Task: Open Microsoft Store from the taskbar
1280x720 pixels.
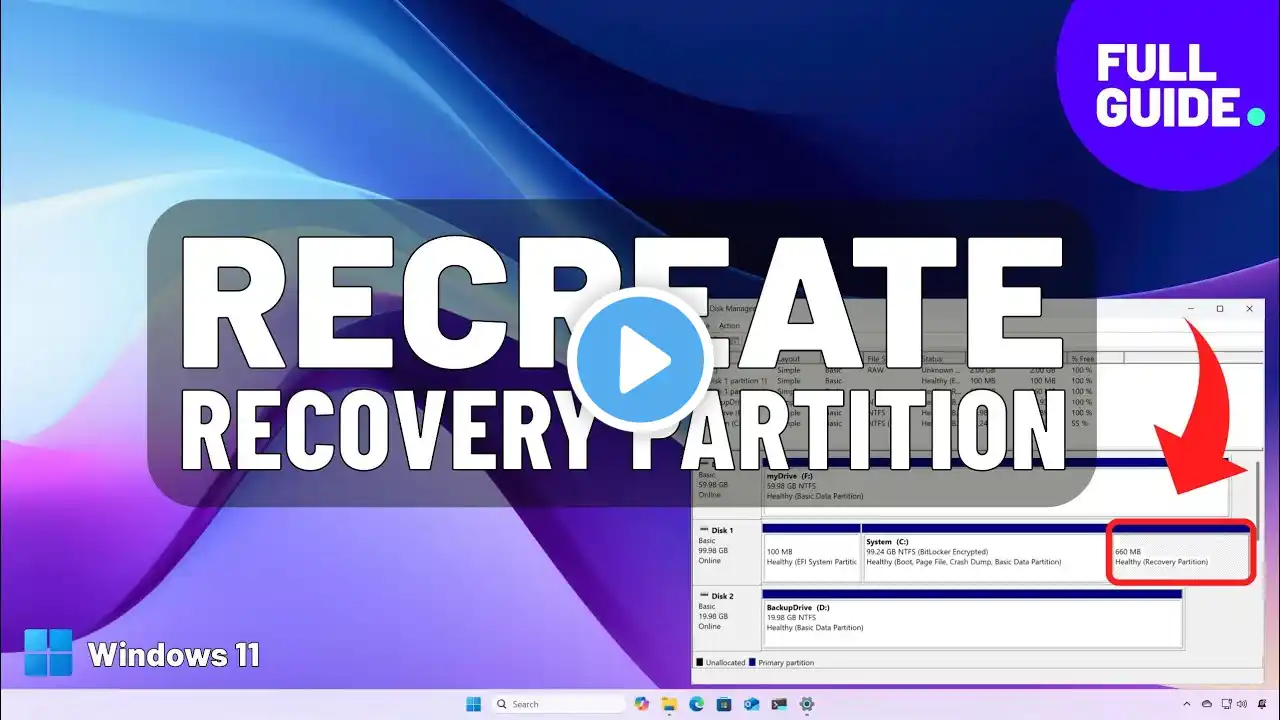Action: tap(724, 704)
